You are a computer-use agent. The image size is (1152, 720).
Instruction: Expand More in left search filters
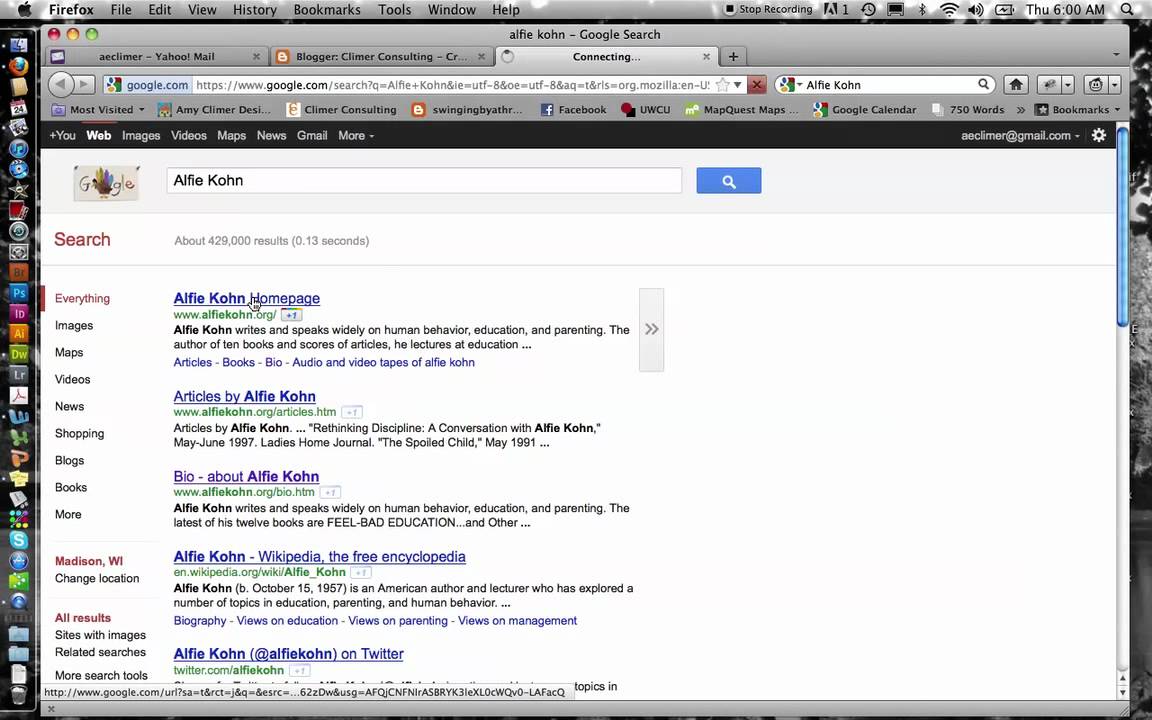[x=68, y=514]
